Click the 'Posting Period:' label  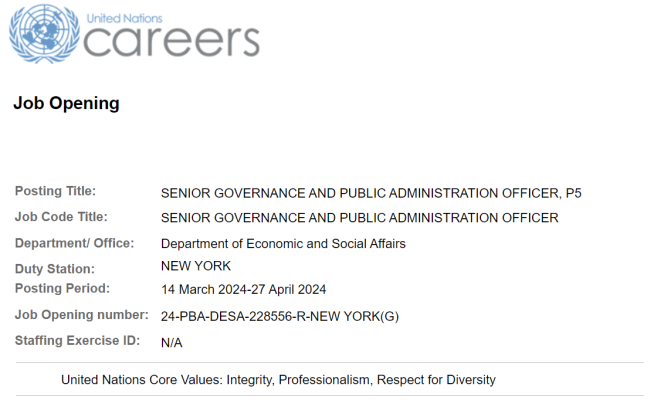tap(62, 288)
